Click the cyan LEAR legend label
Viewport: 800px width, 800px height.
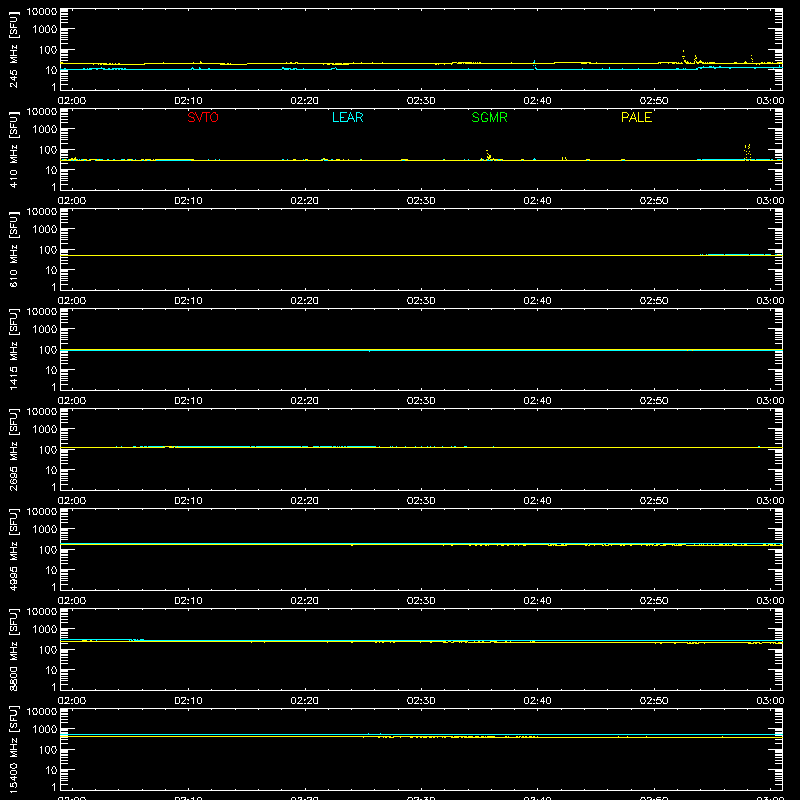coord(347,117)
